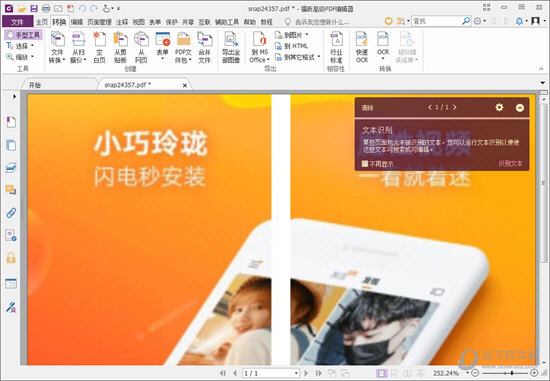Screen dimensions: 550x381
Task: Open the layers panel in left sidebar
Action: tap(11, 168)
